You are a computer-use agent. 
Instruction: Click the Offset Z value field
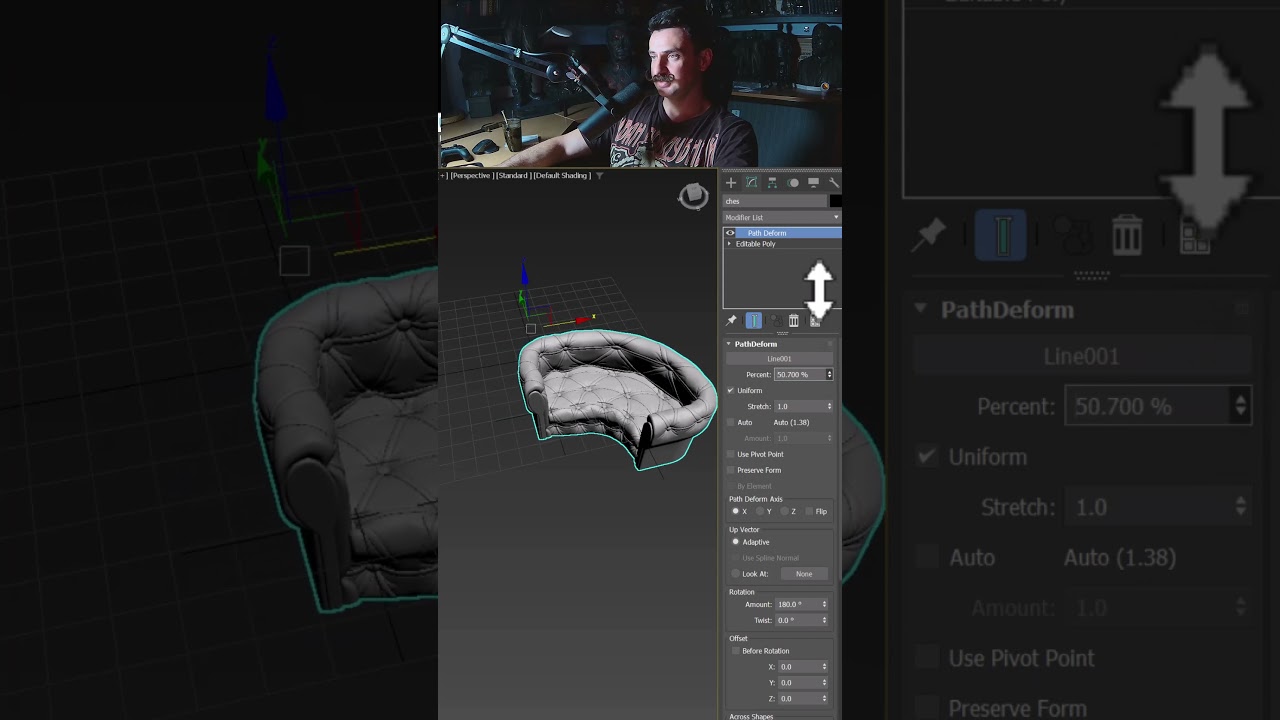(799, 698)
